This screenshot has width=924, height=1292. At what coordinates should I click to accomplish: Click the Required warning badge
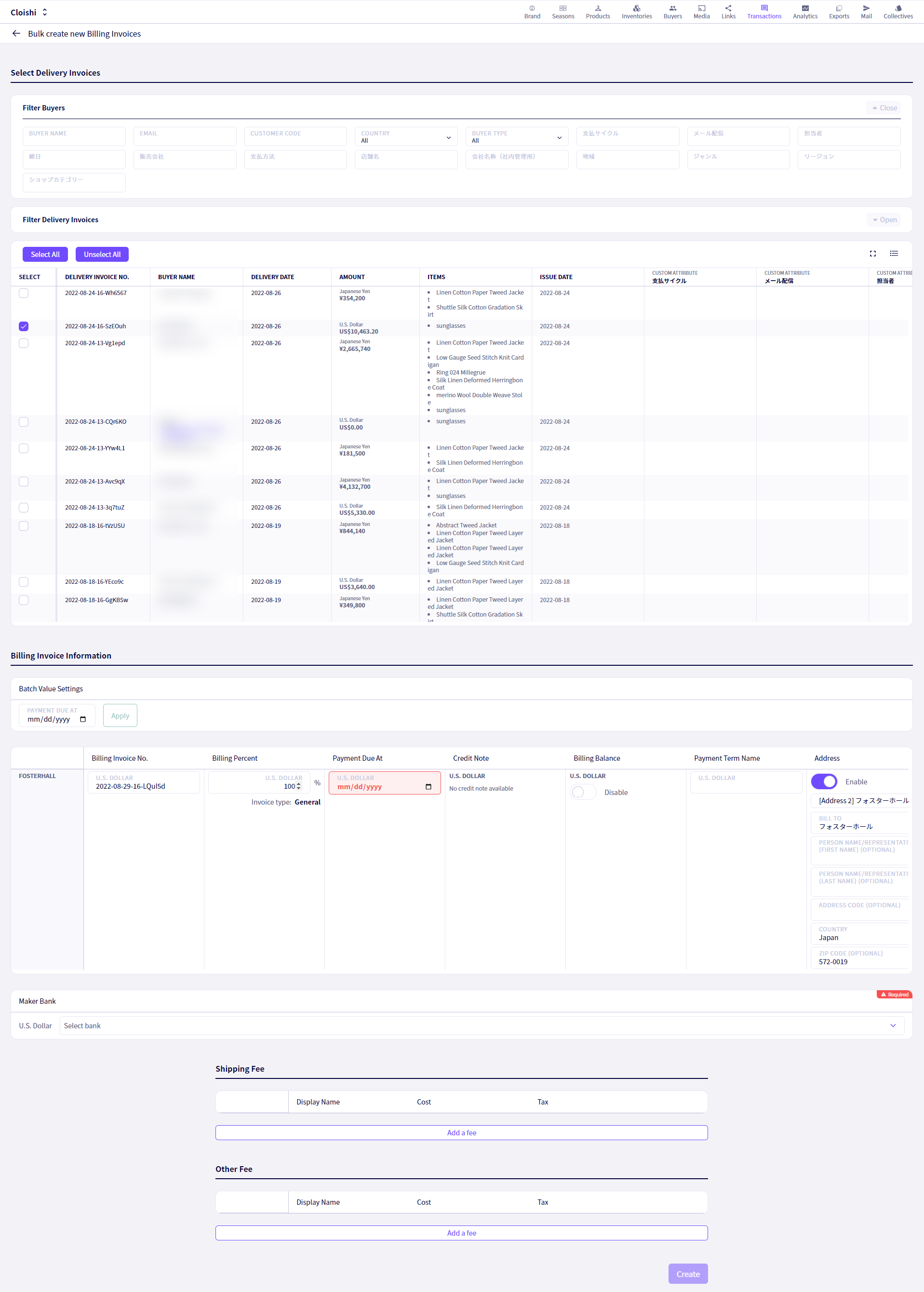pyautogui.click(x=895, y=995)
